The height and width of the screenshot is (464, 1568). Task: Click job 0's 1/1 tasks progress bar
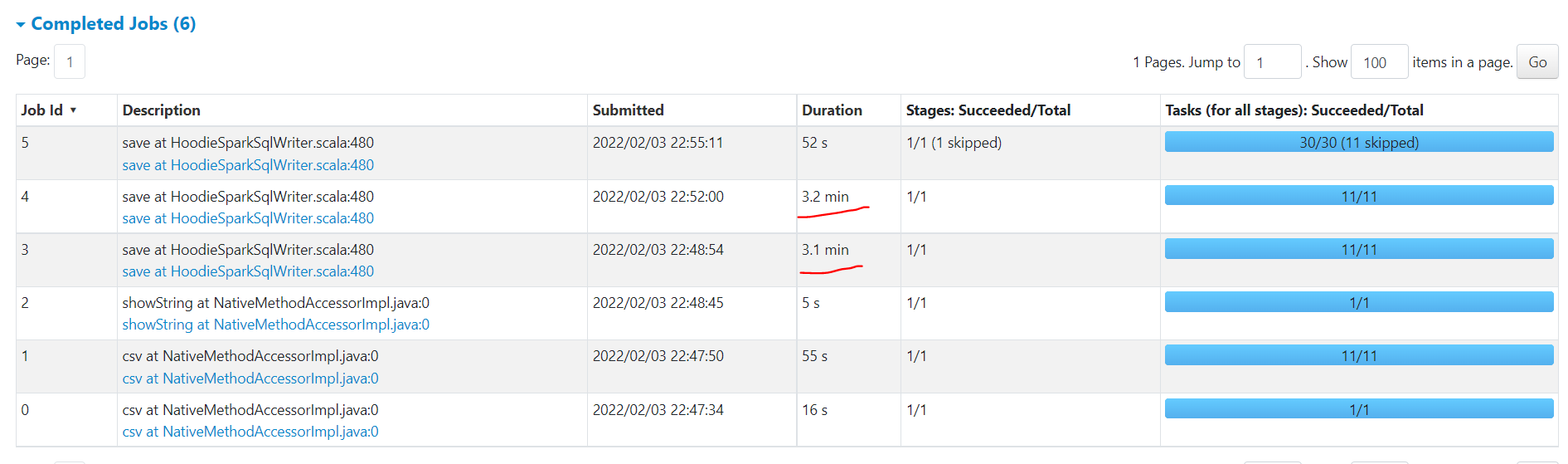pos(1358,409)
